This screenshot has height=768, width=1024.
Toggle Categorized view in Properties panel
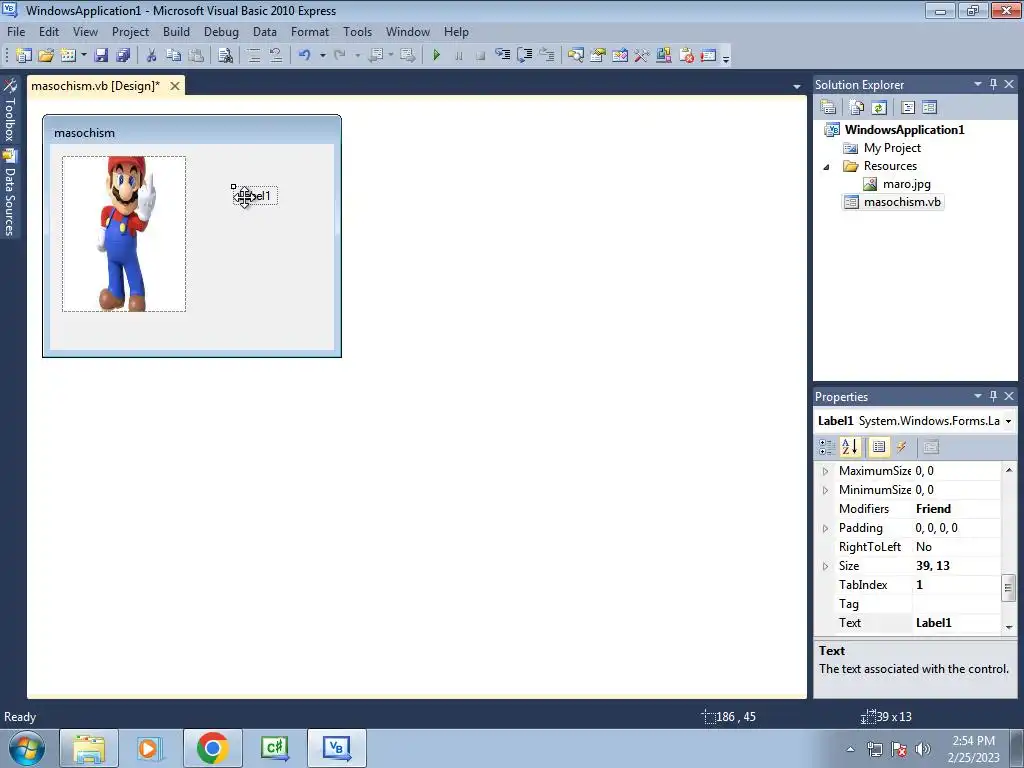(x=827, y=447)
